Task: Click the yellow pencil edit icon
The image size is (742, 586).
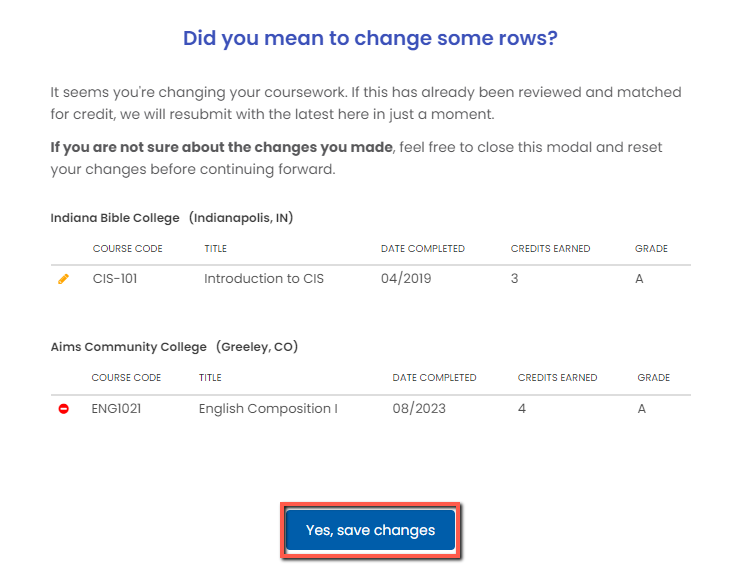Action: 64,279
